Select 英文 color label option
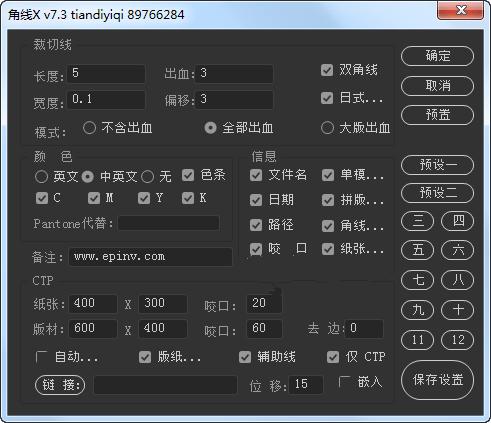491x423 pixels. (x=41, y=177)
